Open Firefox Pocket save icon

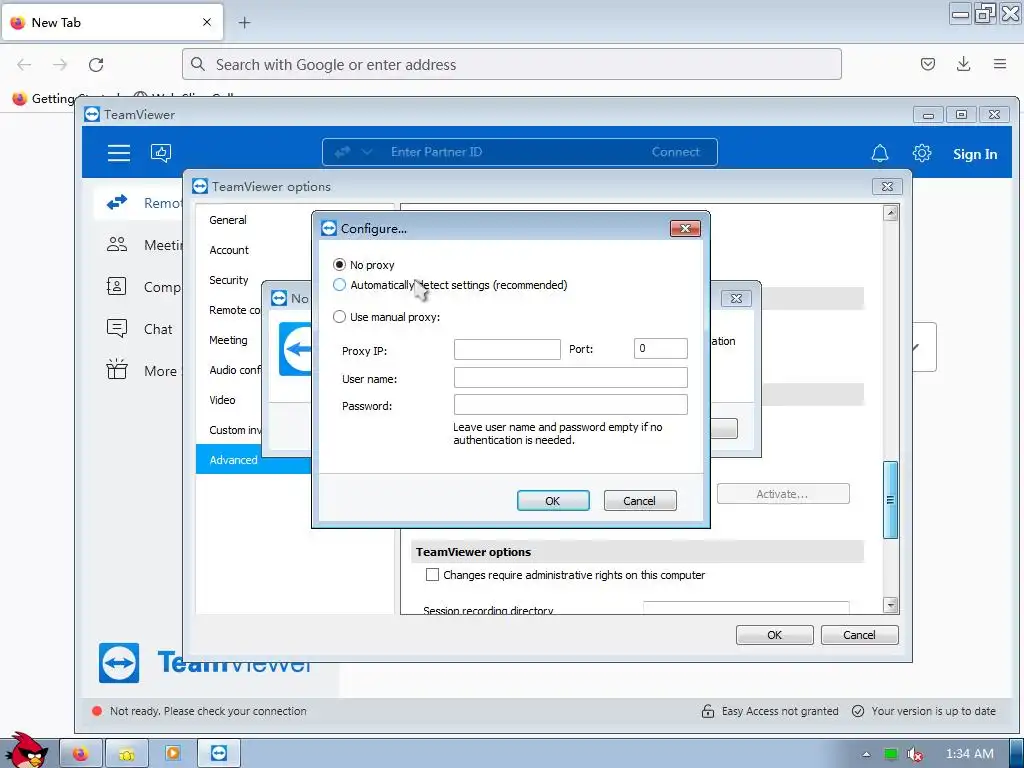coord(927,64)
